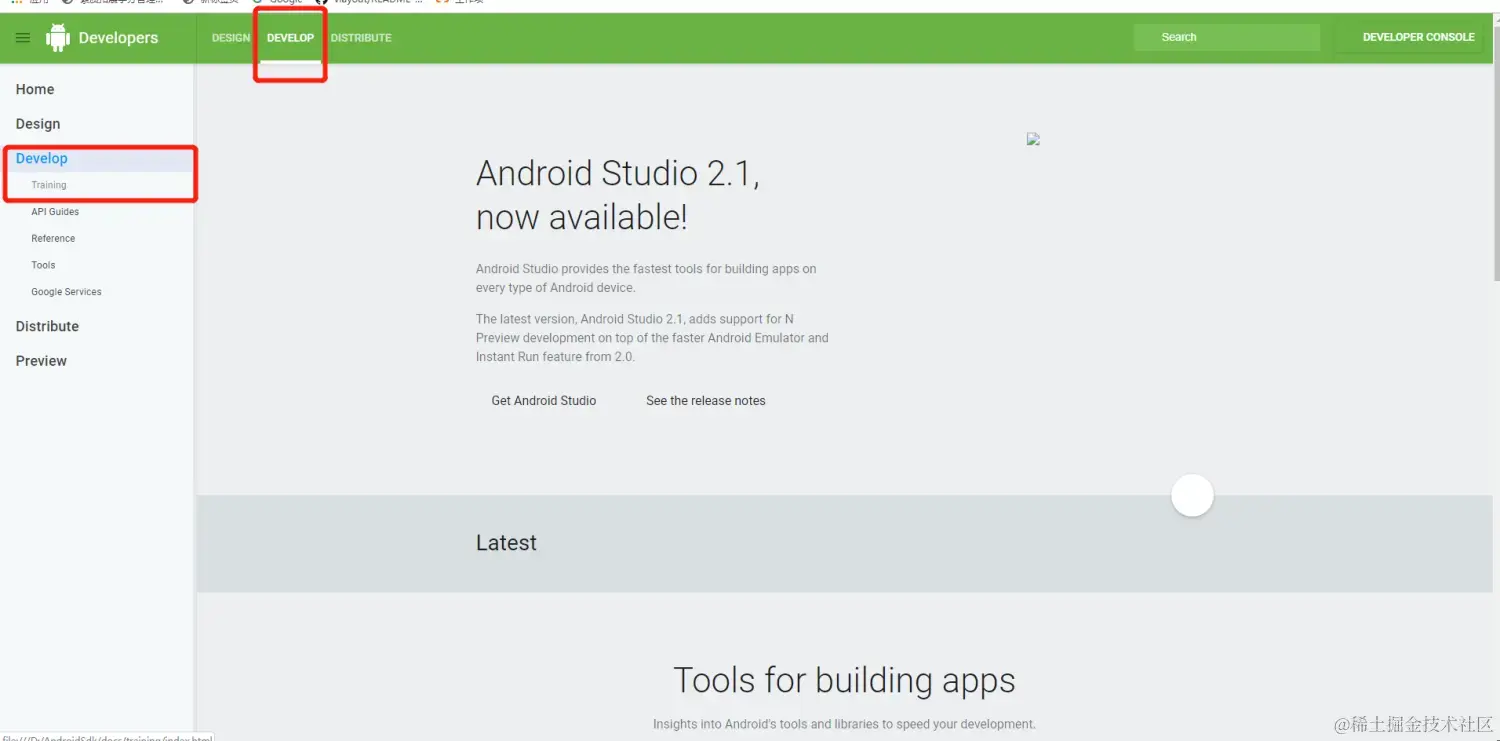Switch to the DISTRIBUTE tab
1500x741 pixels.
tap(361, 38)
